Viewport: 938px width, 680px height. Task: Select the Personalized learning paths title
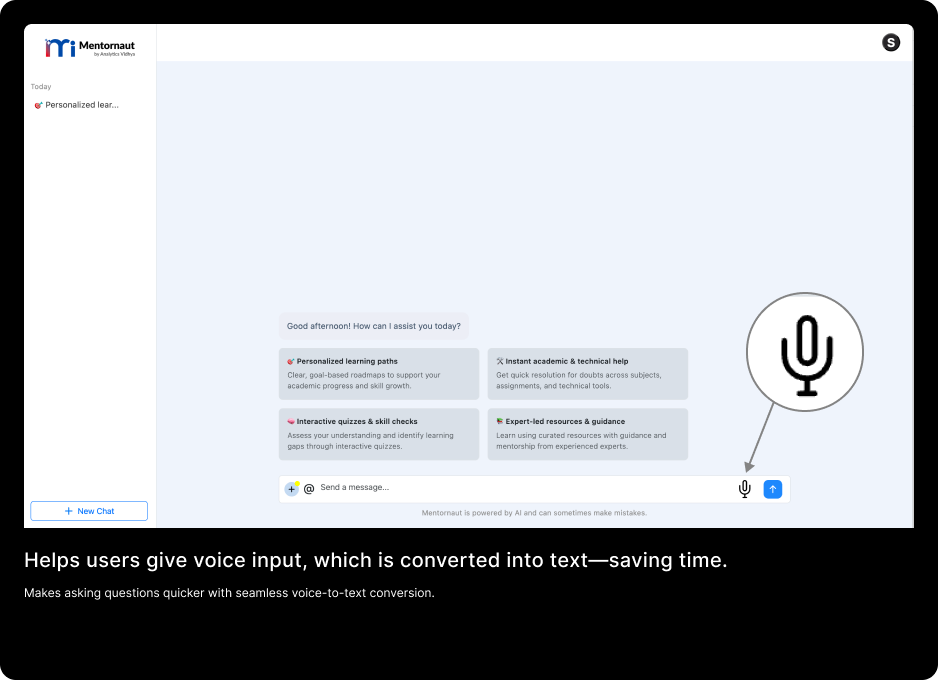347,361
